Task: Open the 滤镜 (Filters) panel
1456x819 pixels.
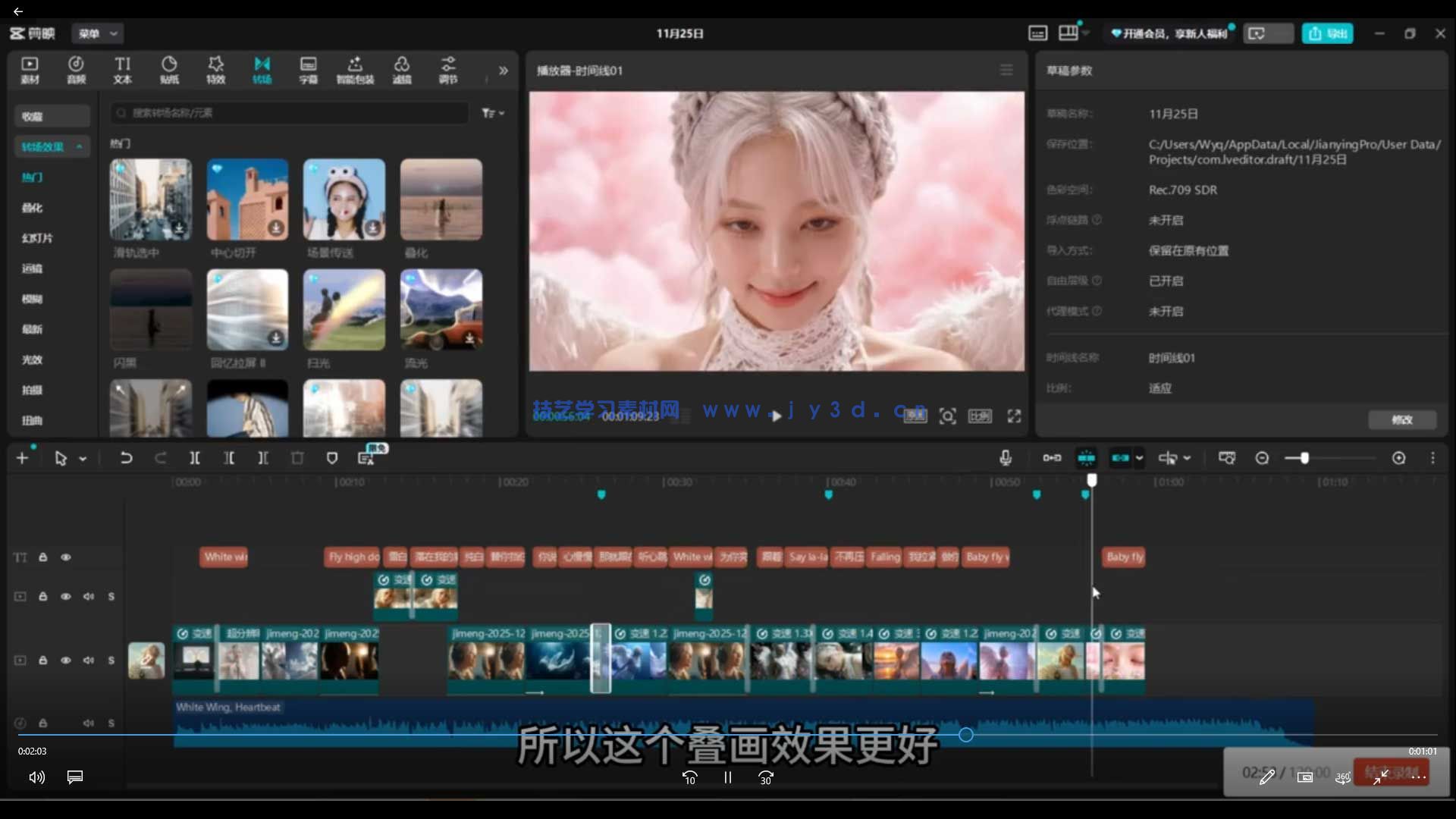Action: [x=402, y=70]
